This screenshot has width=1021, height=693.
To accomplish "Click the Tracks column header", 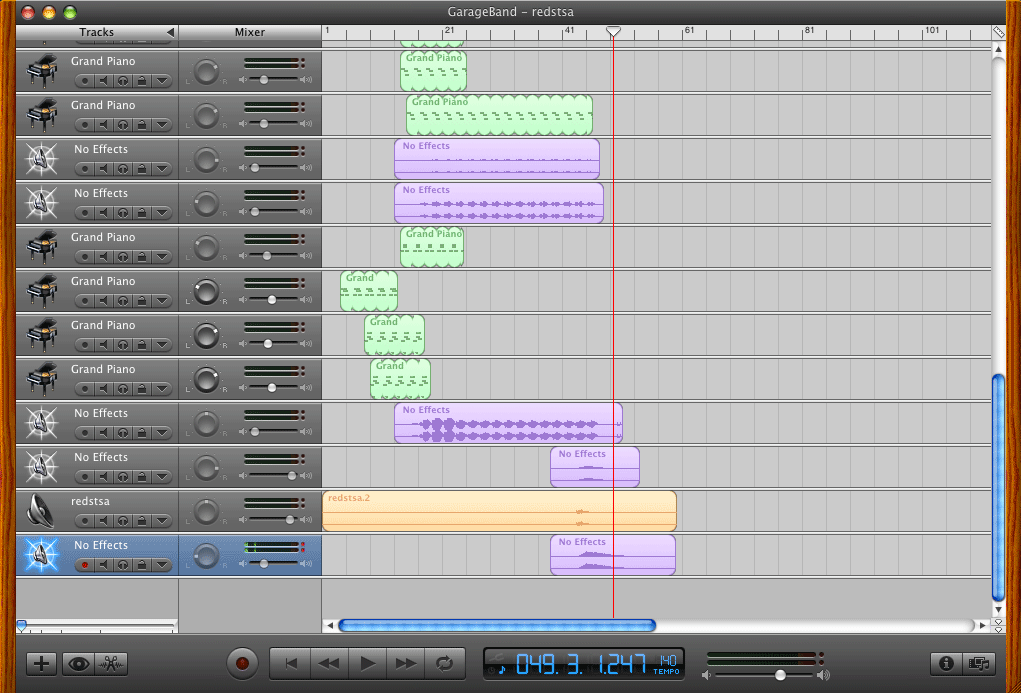I will 96,32.
